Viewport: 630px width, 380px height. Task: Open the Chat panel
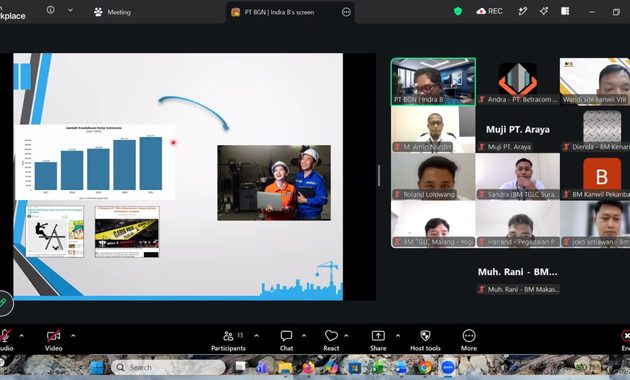tap(286, 340)
